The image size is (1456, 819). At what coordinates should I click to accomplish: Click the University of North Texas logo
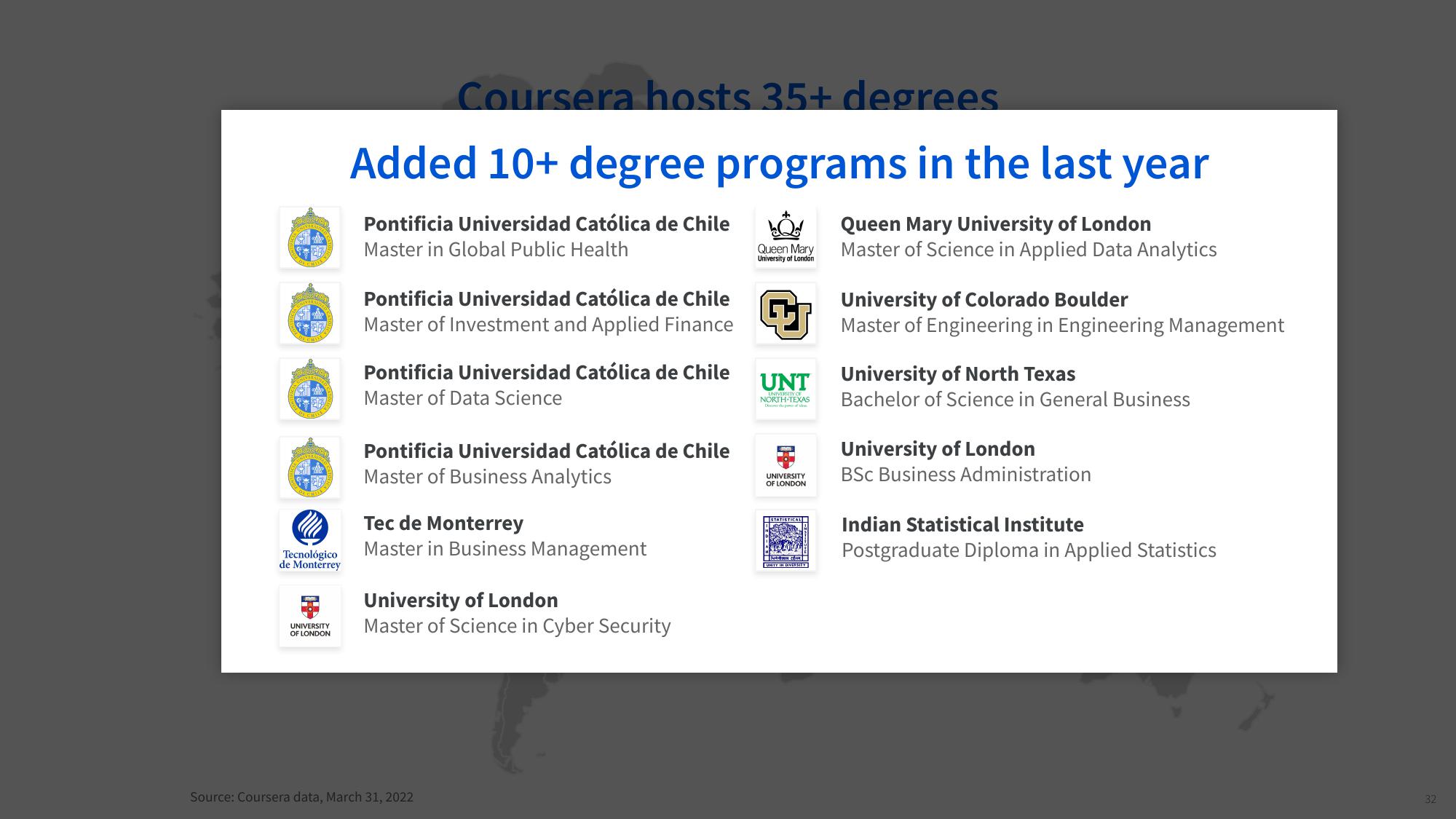tap(785, 385)
